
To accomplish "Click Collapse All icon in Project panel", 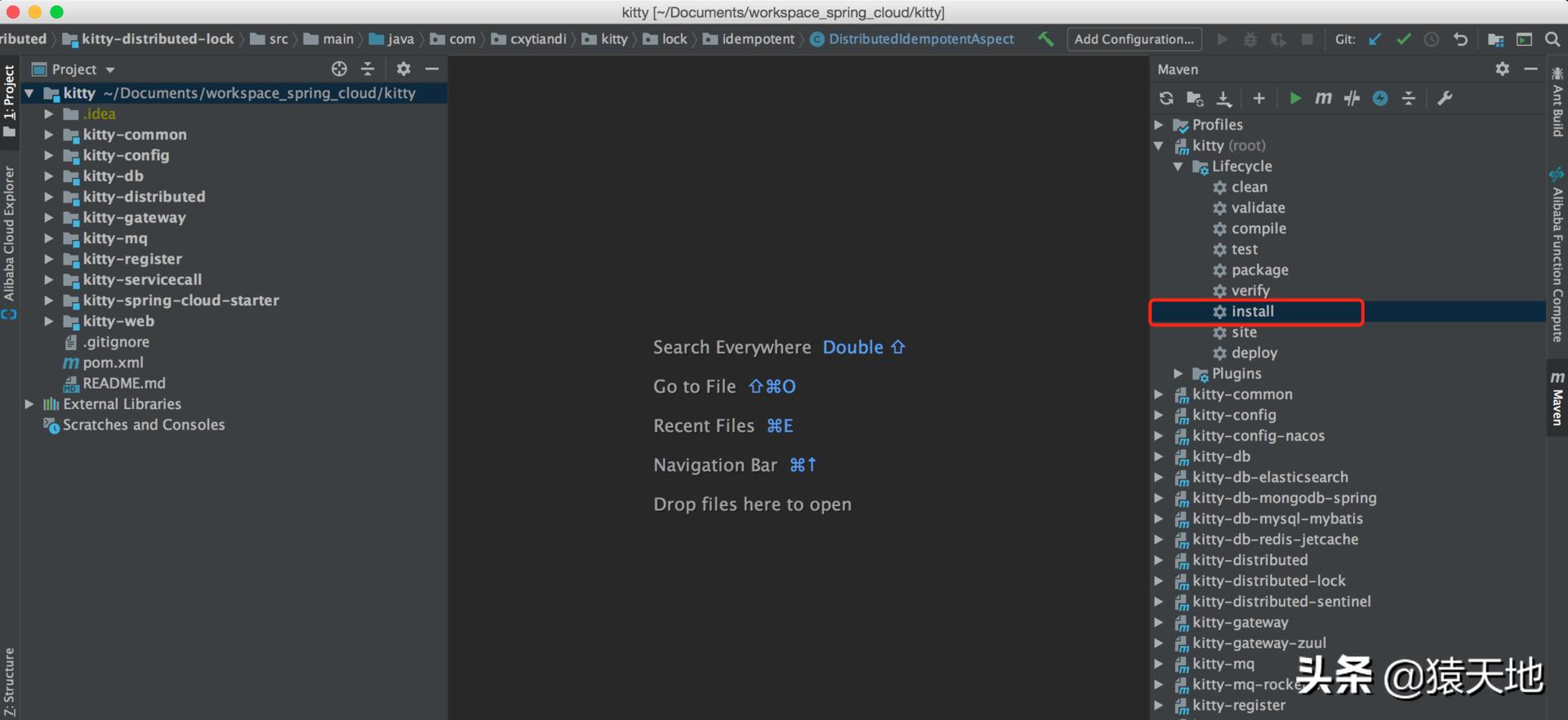I will [367, 69].
